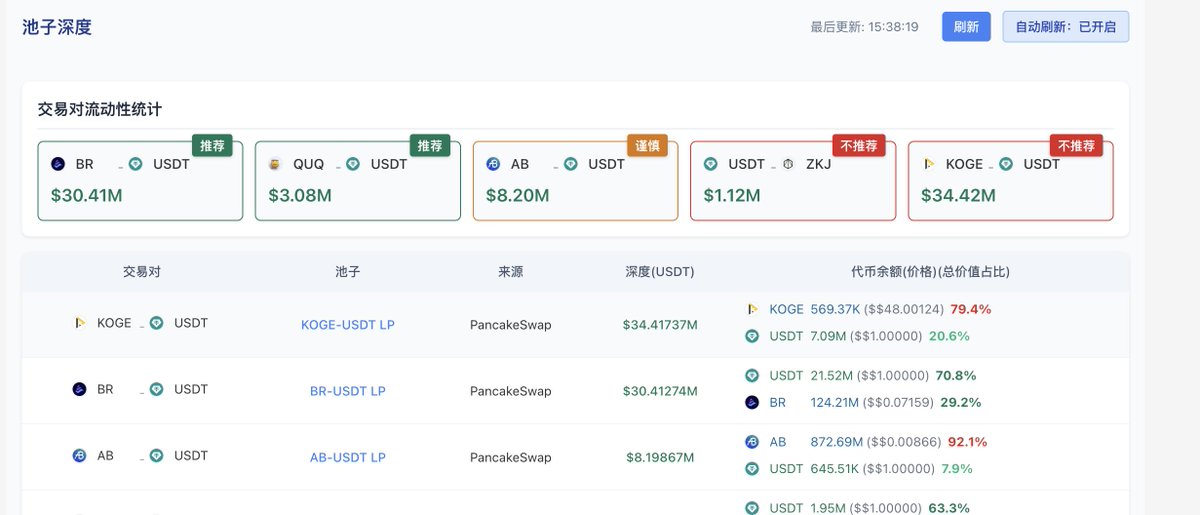Viewport: 1200px width, 515px height.
Task: Click USDT icon beside 645.51K balance
Action: pyautogui.click(x=752, y=468)
